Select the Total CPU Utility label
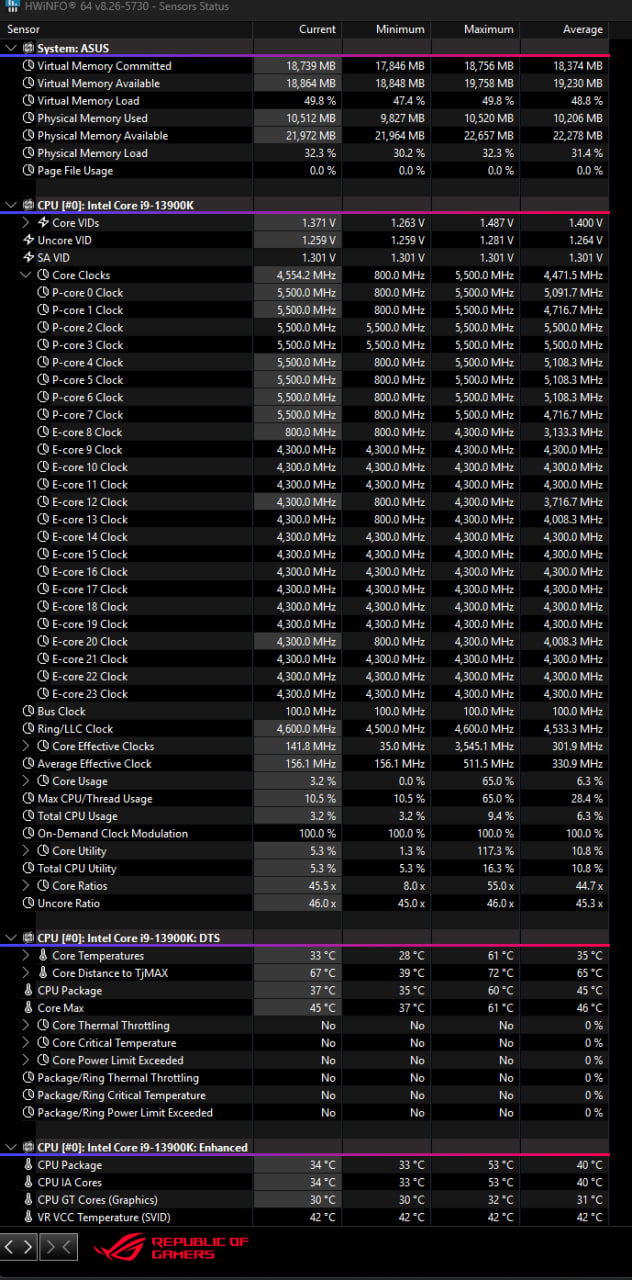632x1280 pixels. point(77,868)
